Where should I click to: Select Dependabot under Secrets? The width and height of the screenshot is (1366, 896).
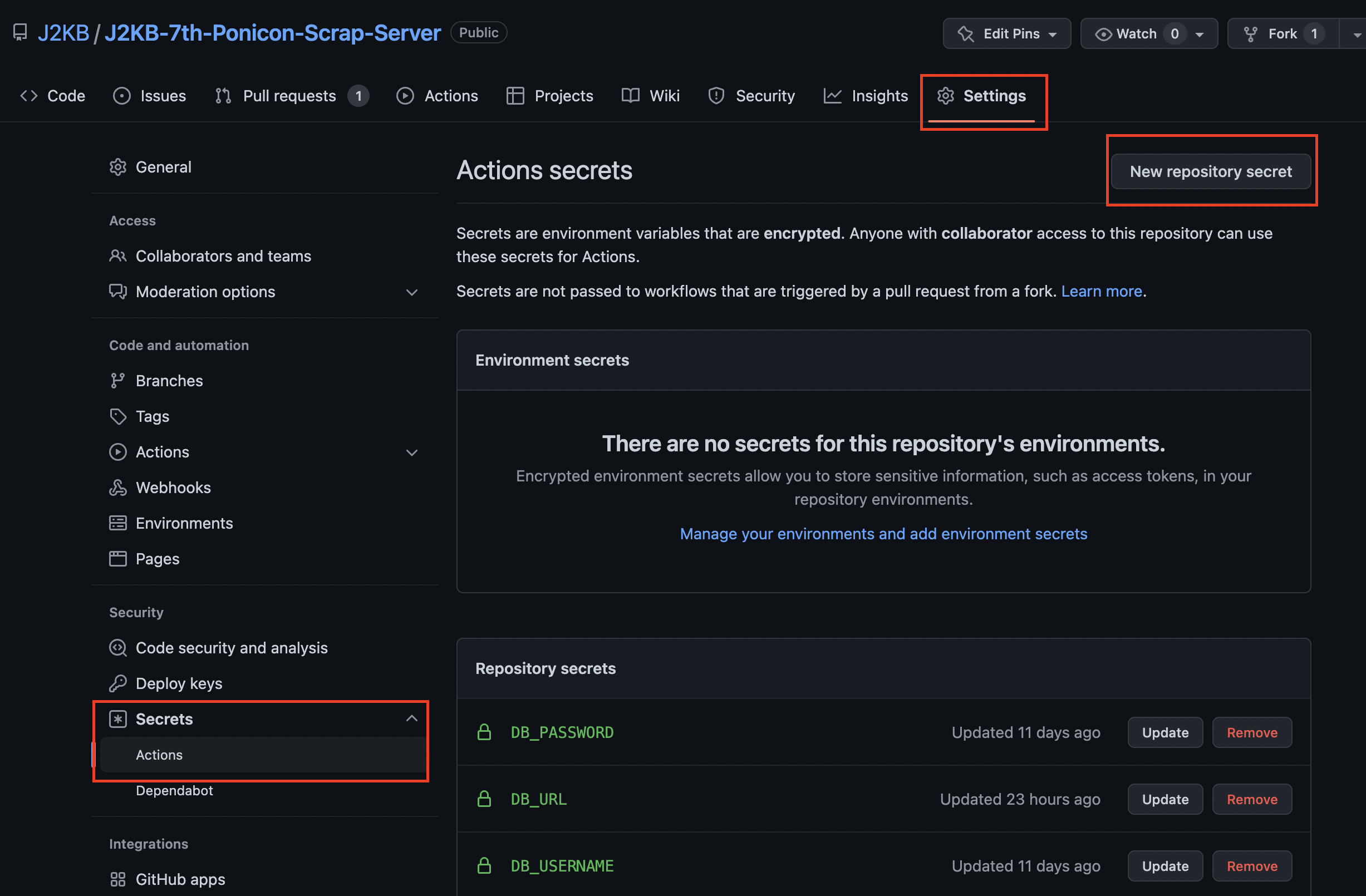tap(174, 790)
